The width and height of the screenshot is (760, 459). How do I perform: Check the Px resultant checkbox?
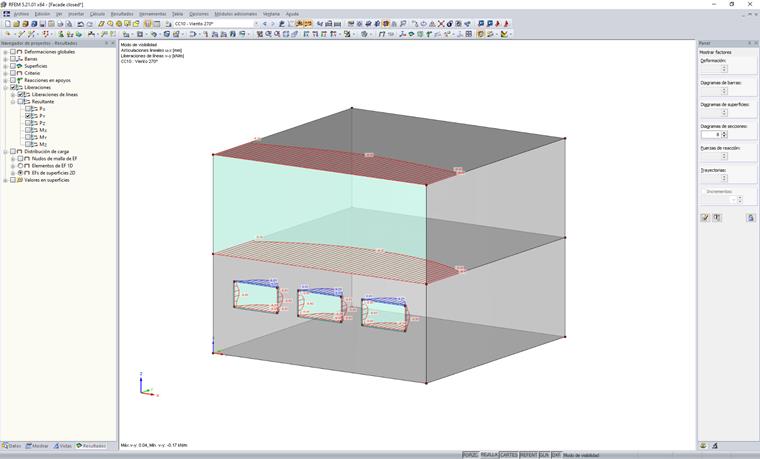[28, 109]
